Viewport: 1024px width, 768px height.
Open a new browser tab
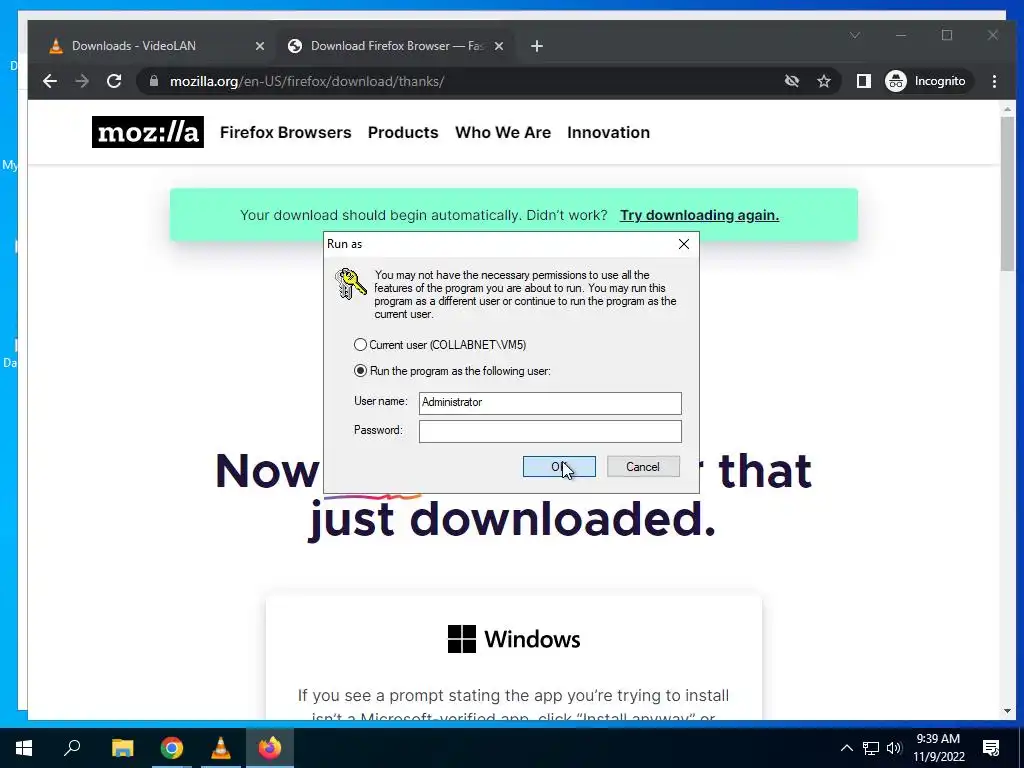[x=537, y=46]
